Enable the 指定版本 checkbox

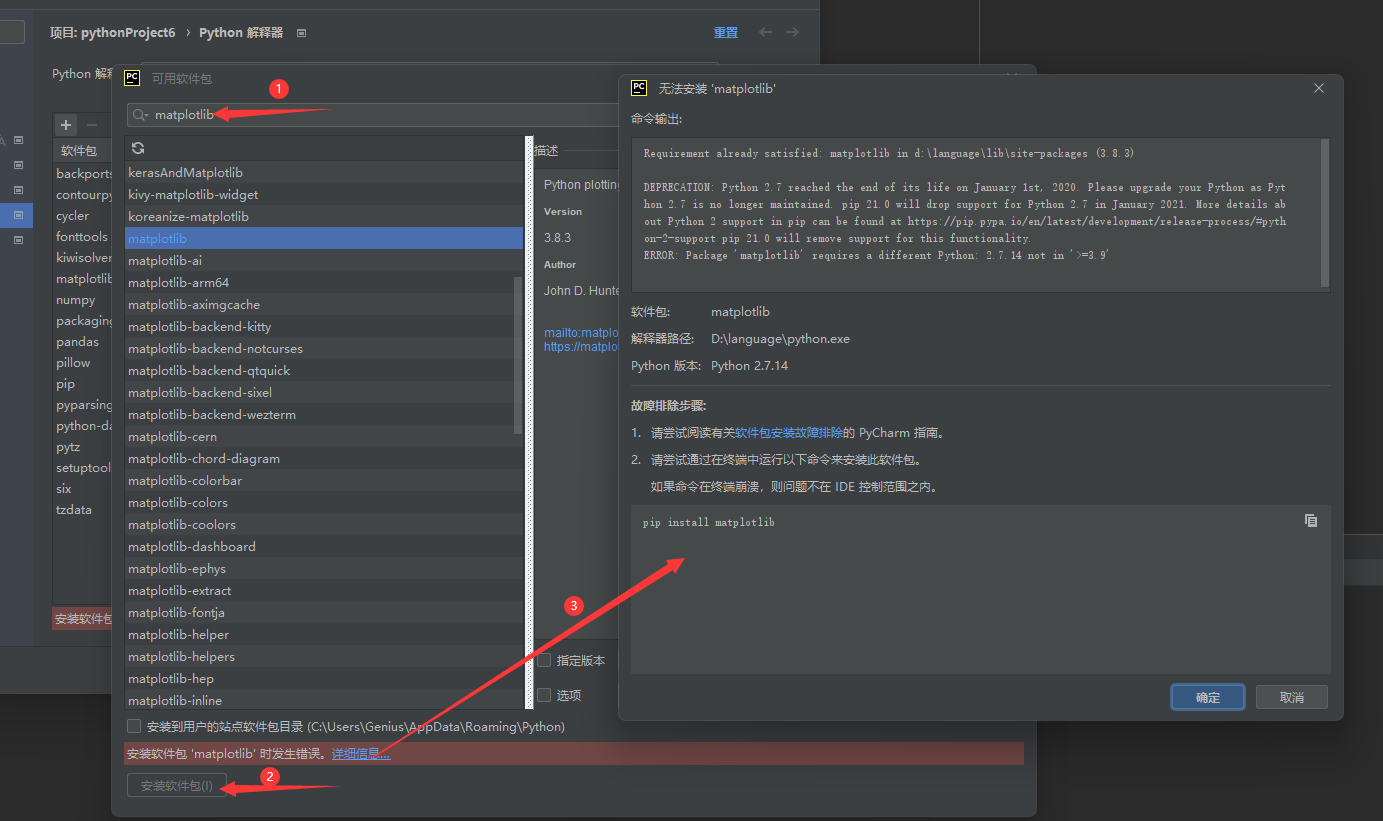click(544, 660)
